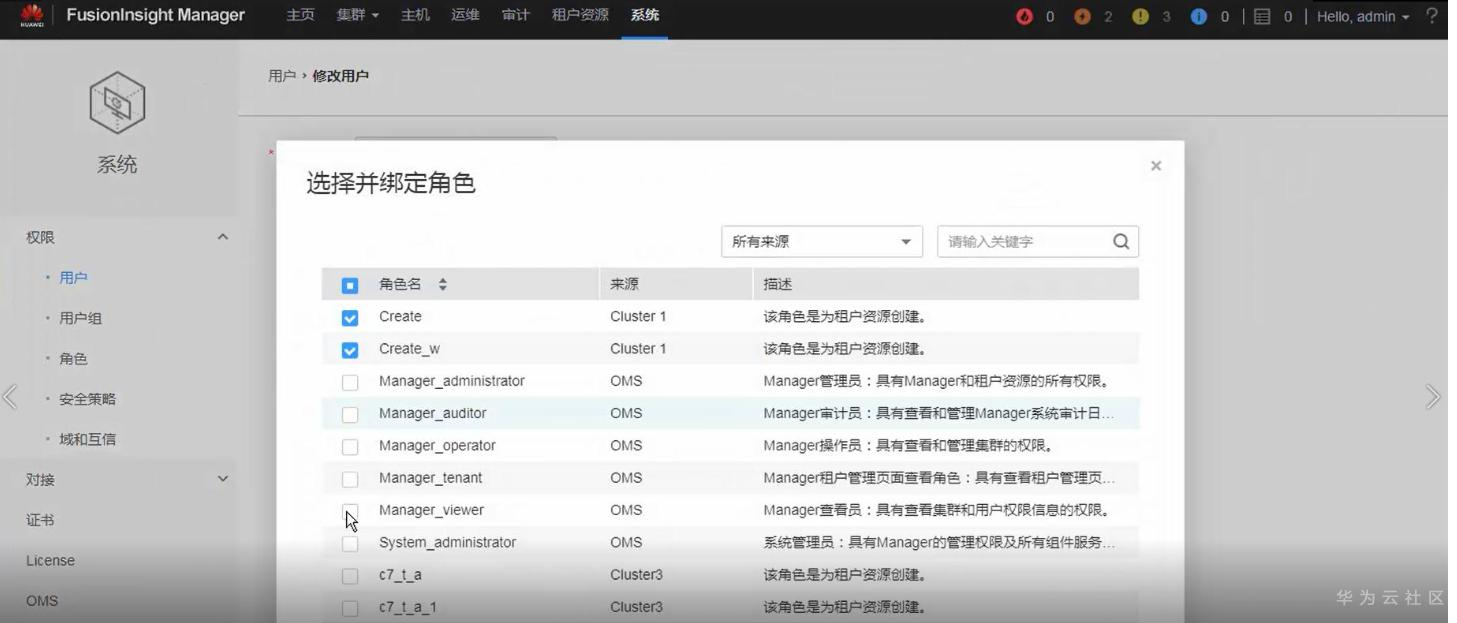Check the Manager_auditor role checkbox
The width and height of the screenshot is (1457, 623).
click(x=350, y=415)
